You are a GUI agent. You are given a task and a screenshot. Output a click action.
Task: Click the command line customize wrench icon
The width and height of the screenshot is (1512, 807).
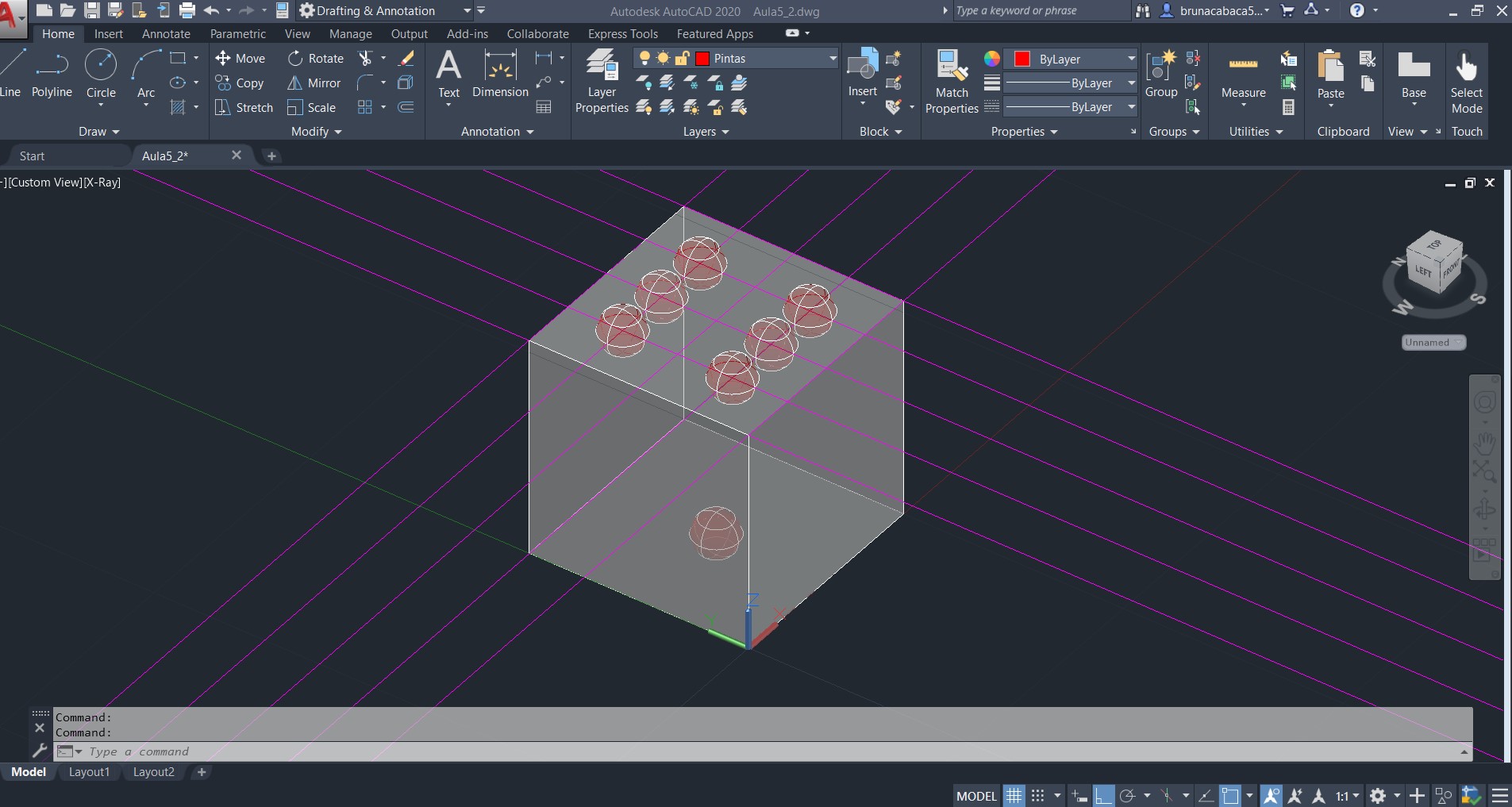pyautogui.click(x=40, y=750)
